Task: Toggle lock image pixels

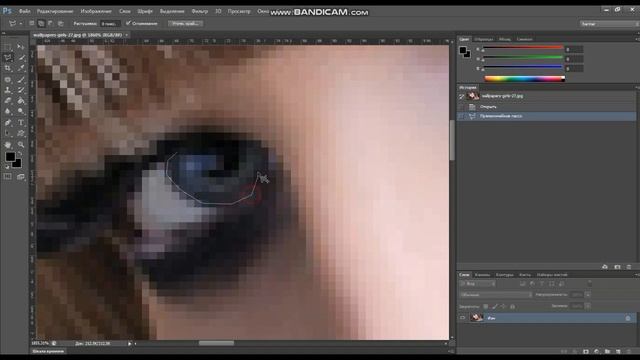Action: click(495, 306)
